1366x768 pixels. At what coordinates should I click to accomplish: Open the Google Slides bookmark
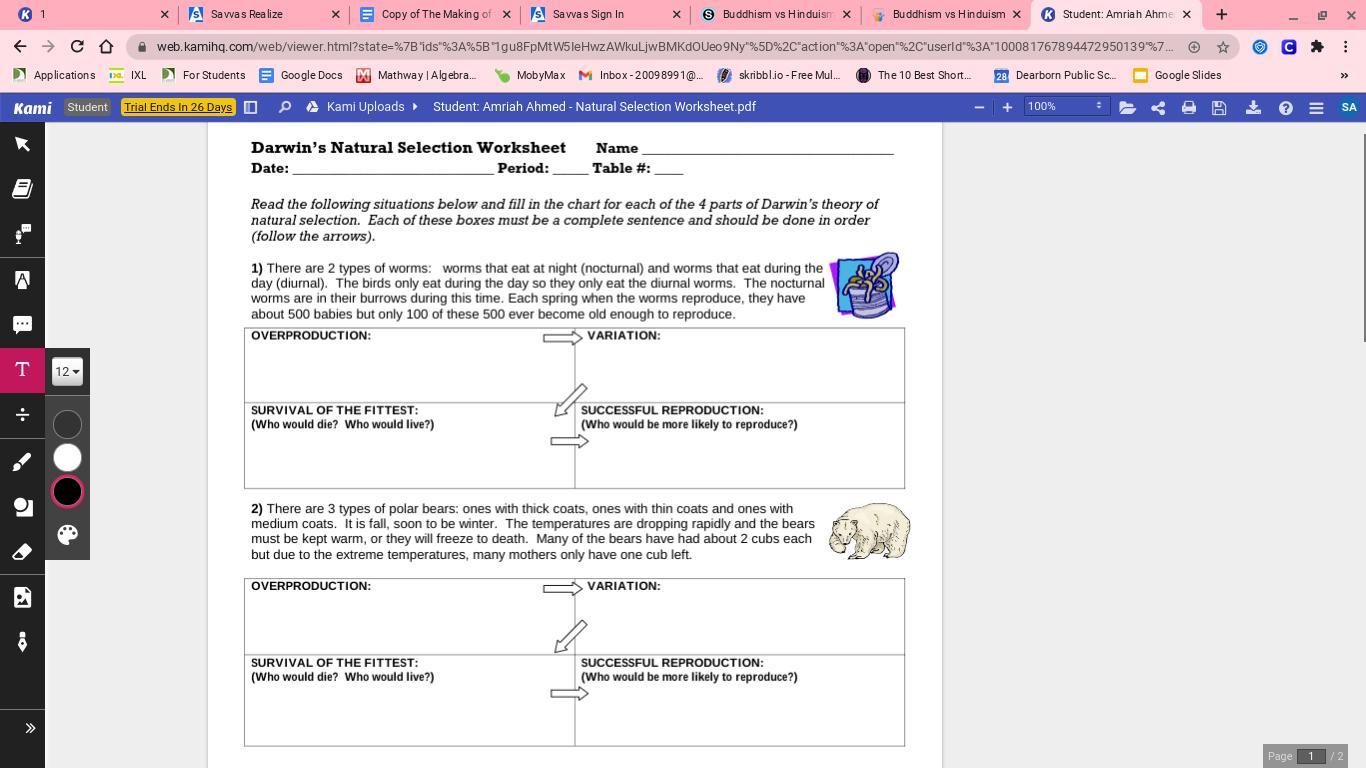tap(1177, 75)
